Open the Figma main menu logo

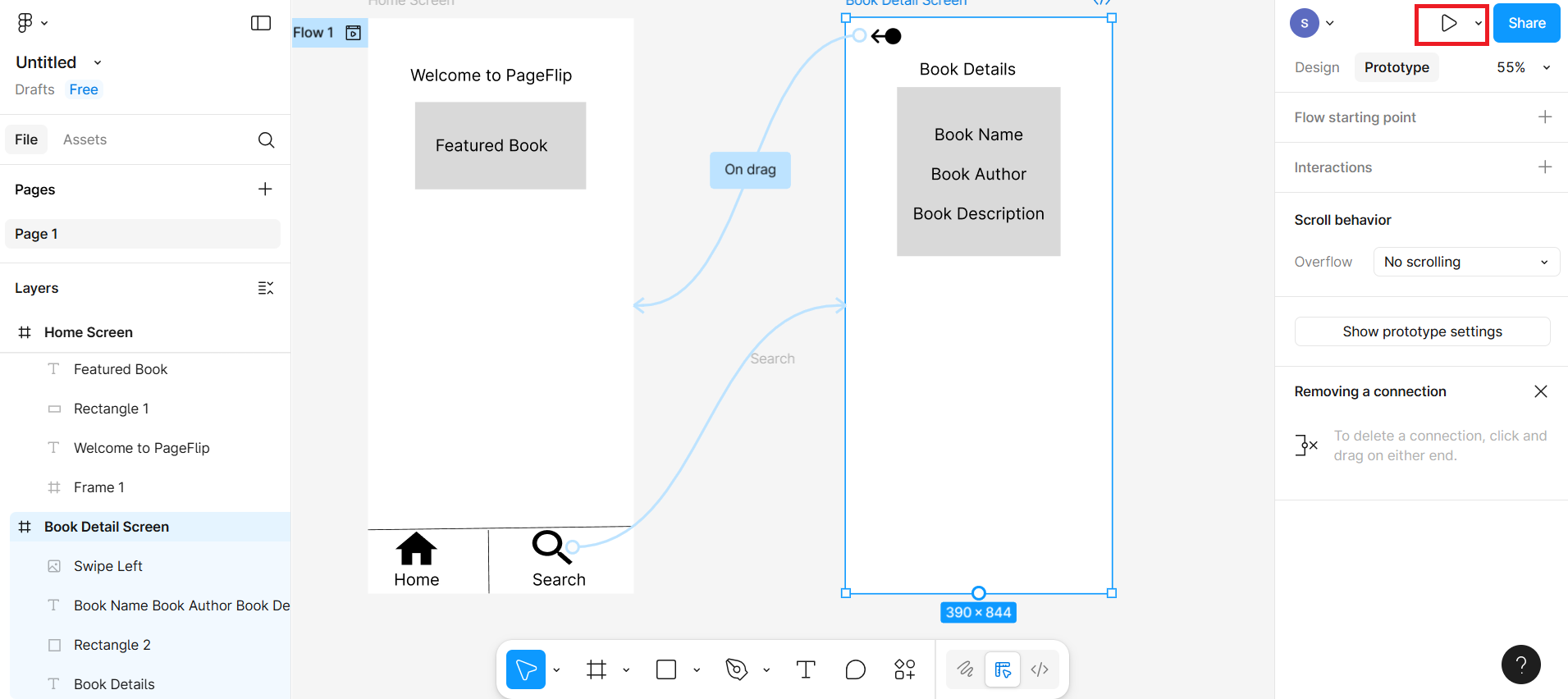[x=25, y=23]
